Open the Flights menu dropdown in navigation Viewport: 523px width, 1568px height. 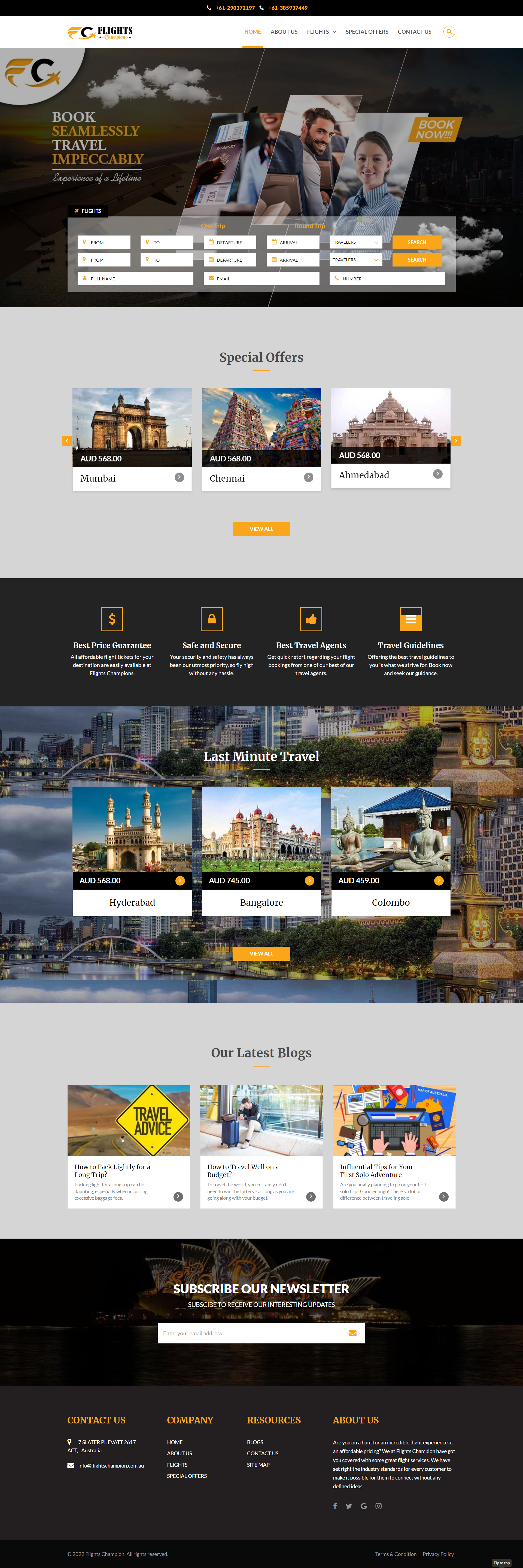pos(321,32)
